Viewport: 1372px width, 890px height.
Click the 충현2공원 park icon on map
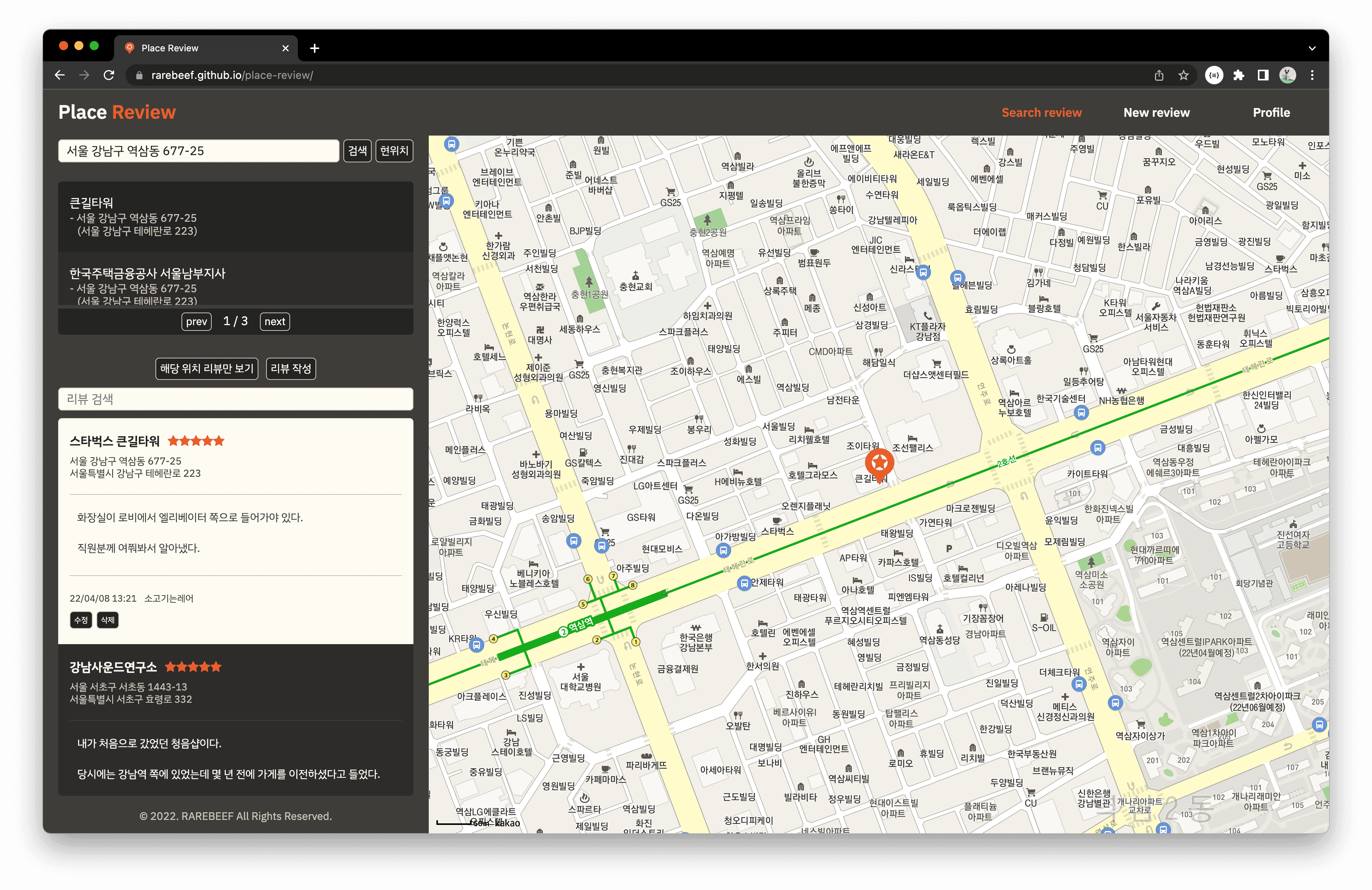(707, 220)
